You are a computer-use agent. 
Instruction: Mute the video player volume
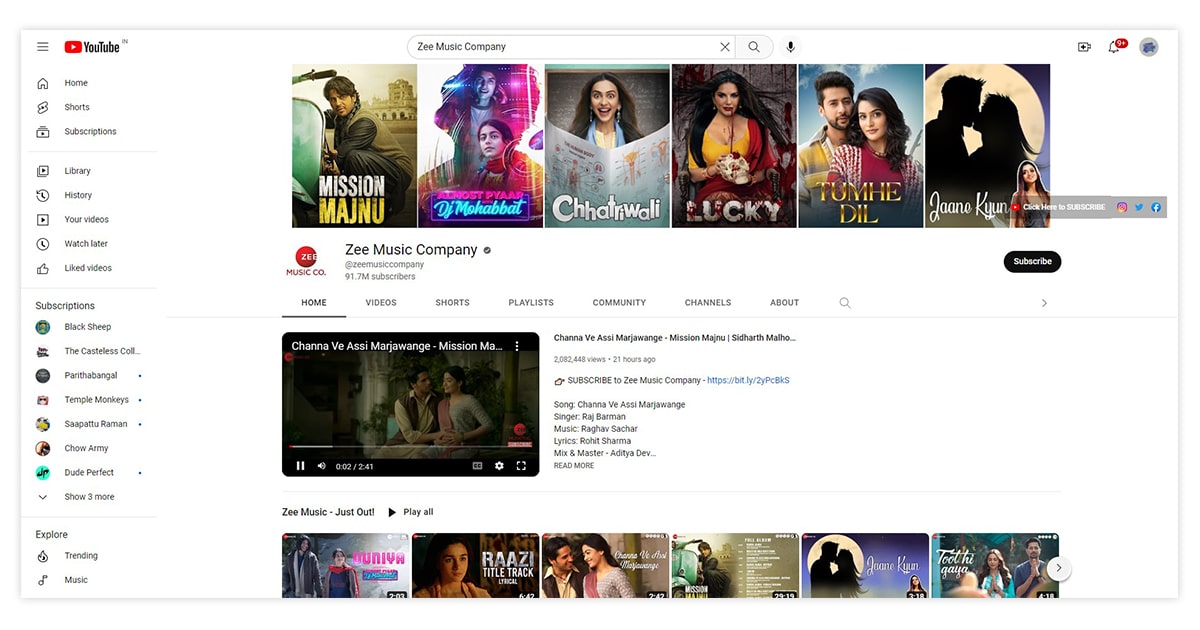pos(322,466)
